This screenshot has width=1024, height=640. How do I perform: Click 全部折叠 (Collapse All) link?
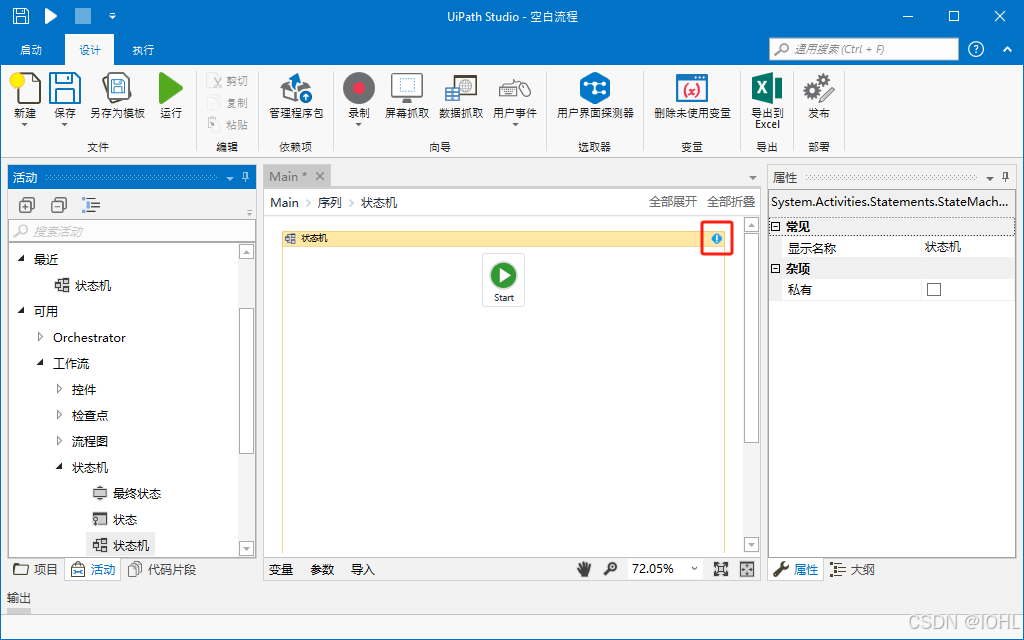[x=731, y=202]
